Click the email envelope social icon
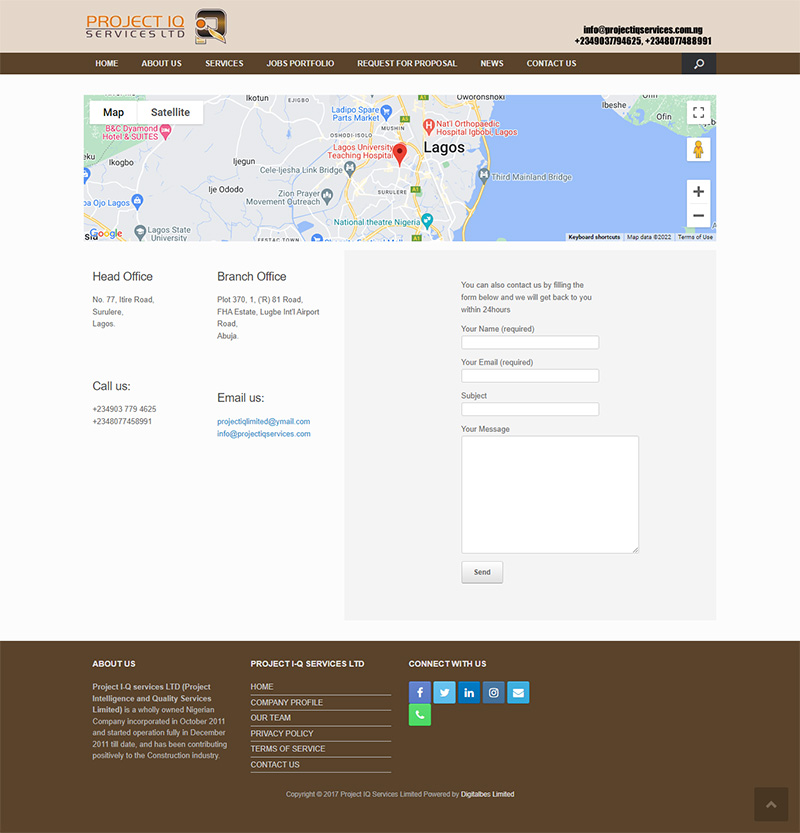The width and height of the screenshot is (800, 833). [x=518, y=693]
